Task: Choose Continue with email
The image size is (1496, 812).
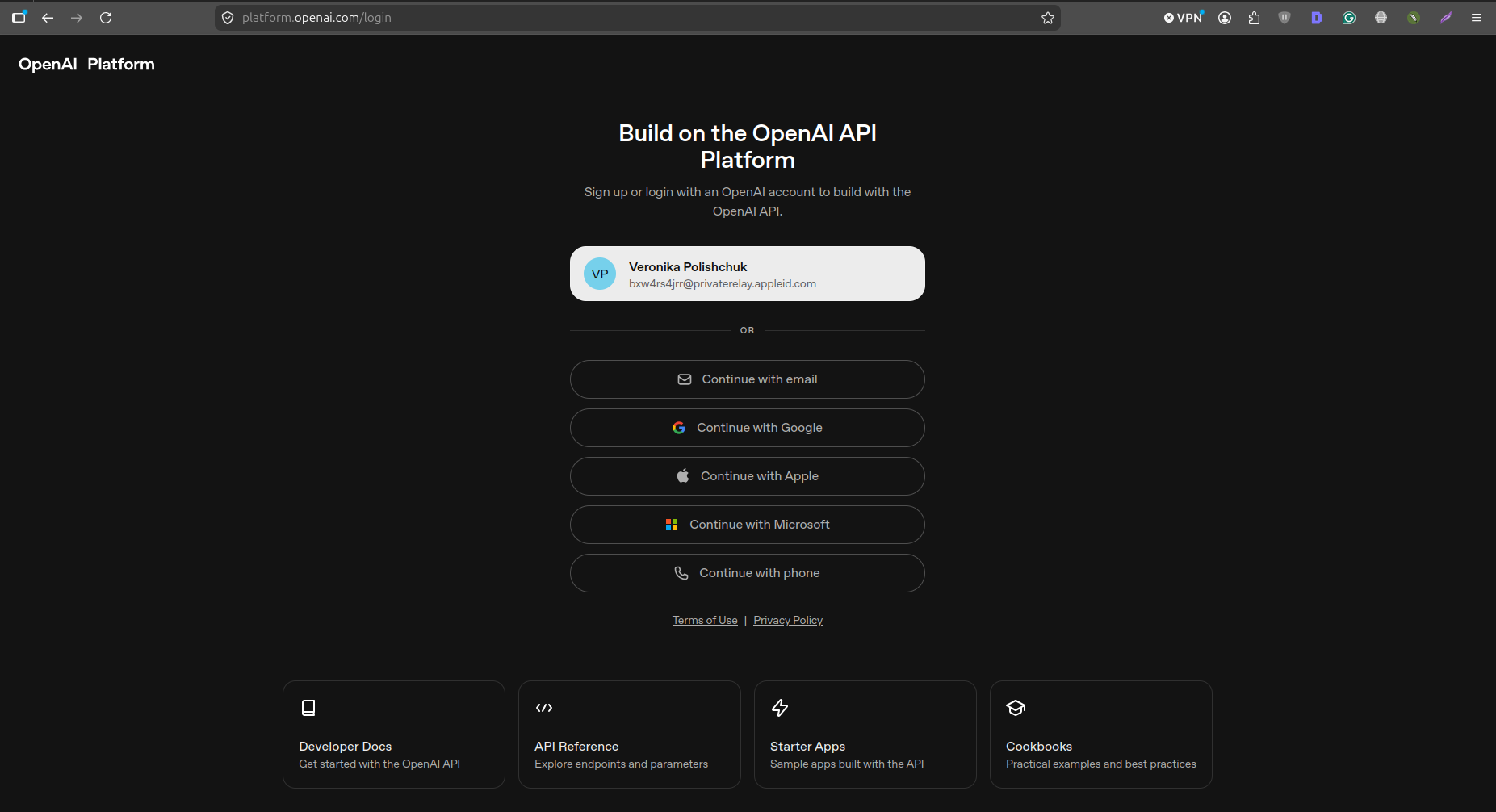Action: pos(748,379)
